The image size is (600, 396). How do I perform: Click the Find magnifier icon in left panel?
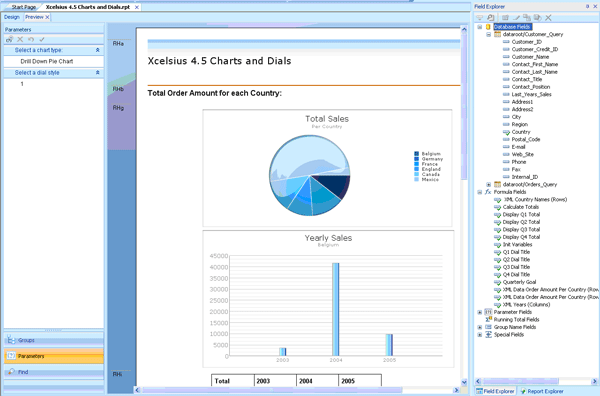point(11,372)
